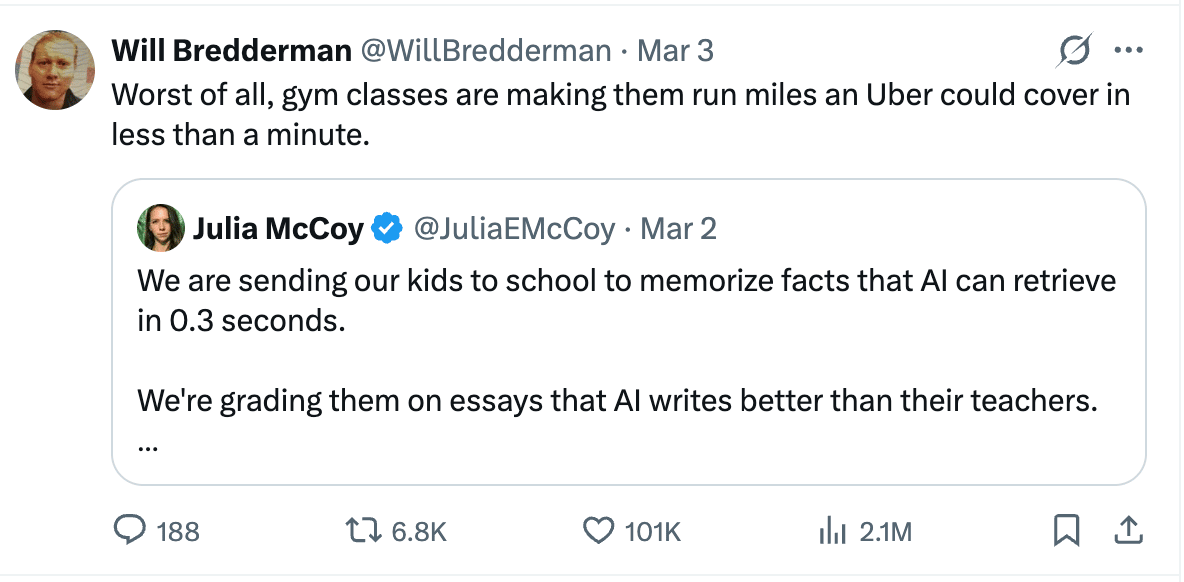Open Will Bredderman's profile picture
Screen dimensions: 1184x582
pyautogui.click(x=55, y=70)
